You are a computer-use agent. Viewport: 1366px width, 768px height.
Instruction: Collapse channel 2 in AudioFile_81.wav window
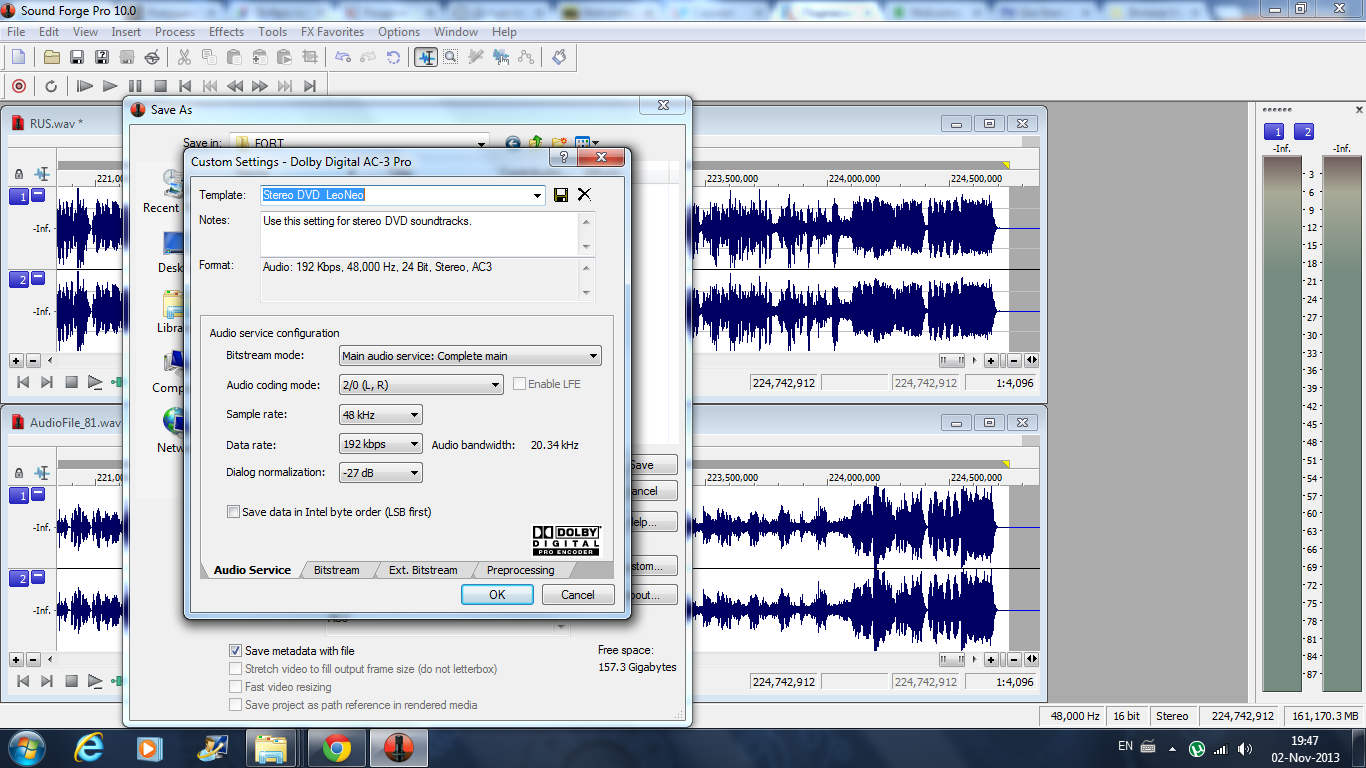[38, 577]
